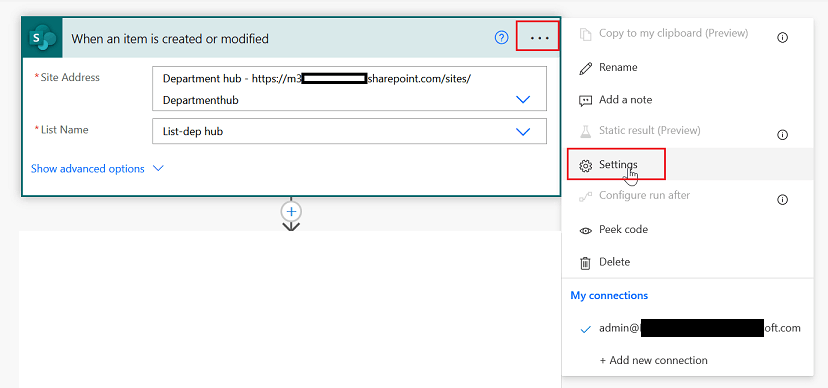The width and height of the screenshot is (828, 388).
Task: Click the SharePoint connector icon
Action: 42,38
